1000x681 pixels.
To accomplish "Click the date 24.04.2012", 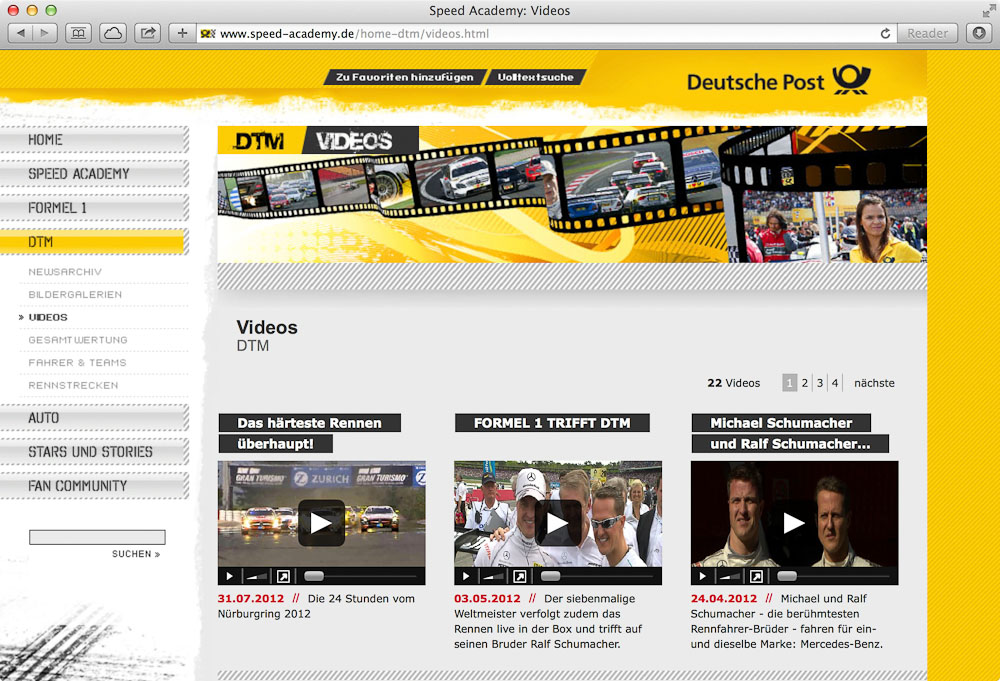I will 724,599.
